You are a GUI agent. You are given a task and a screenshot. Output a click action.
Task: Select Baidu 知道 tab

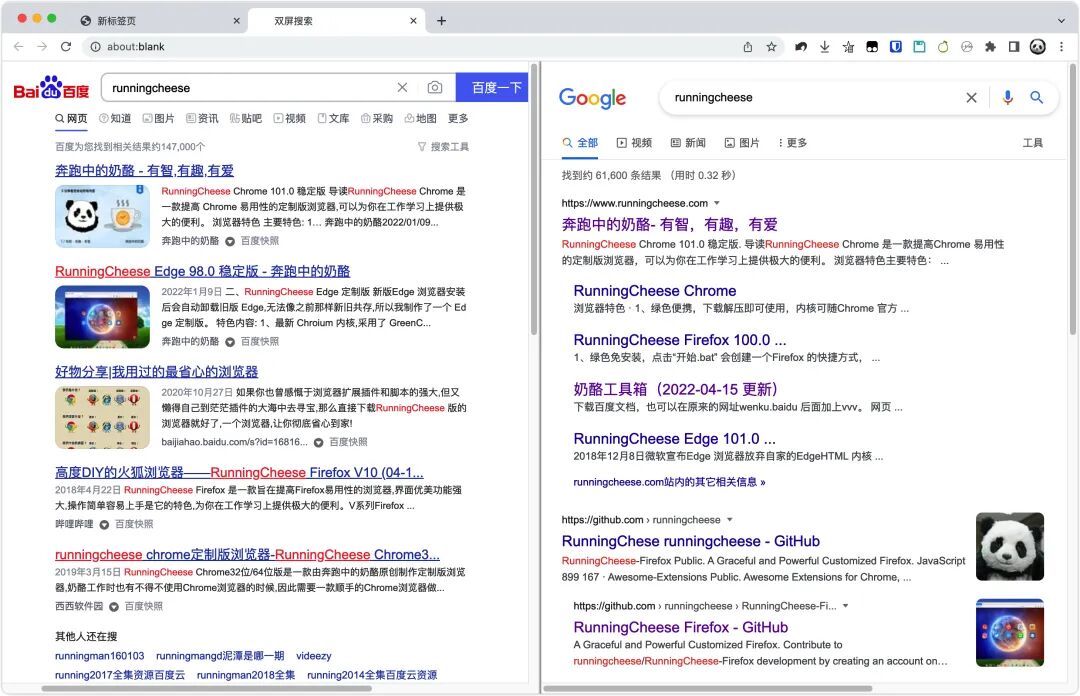(115, 119)
